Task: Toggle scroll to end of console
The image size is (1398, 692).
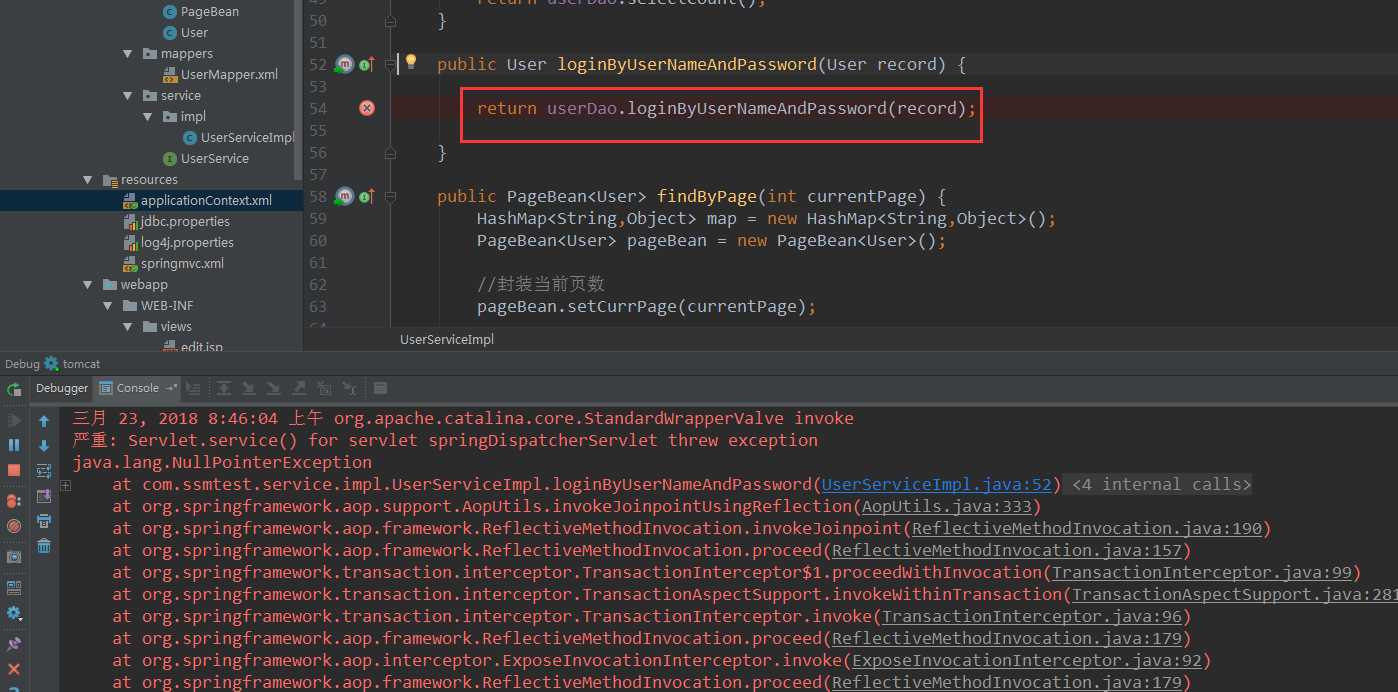Action: click(44, 496)
